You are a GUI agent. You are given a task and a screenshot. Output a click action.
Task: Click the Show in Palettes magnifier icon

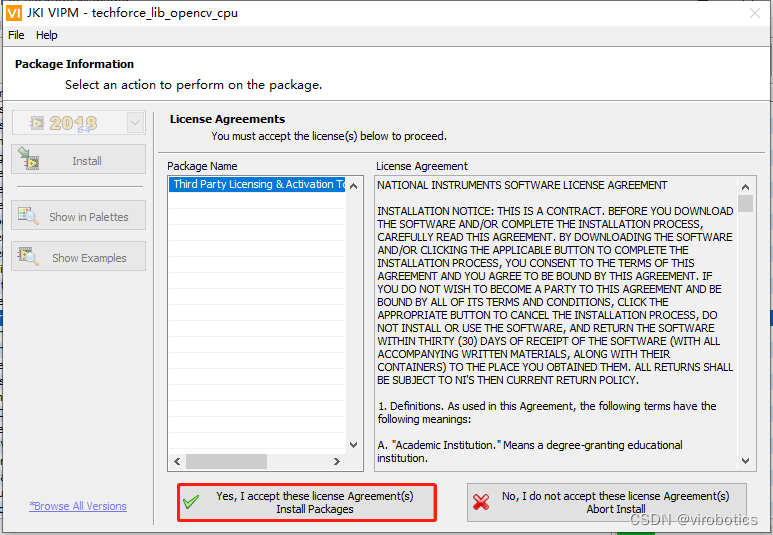pos(28,215)
